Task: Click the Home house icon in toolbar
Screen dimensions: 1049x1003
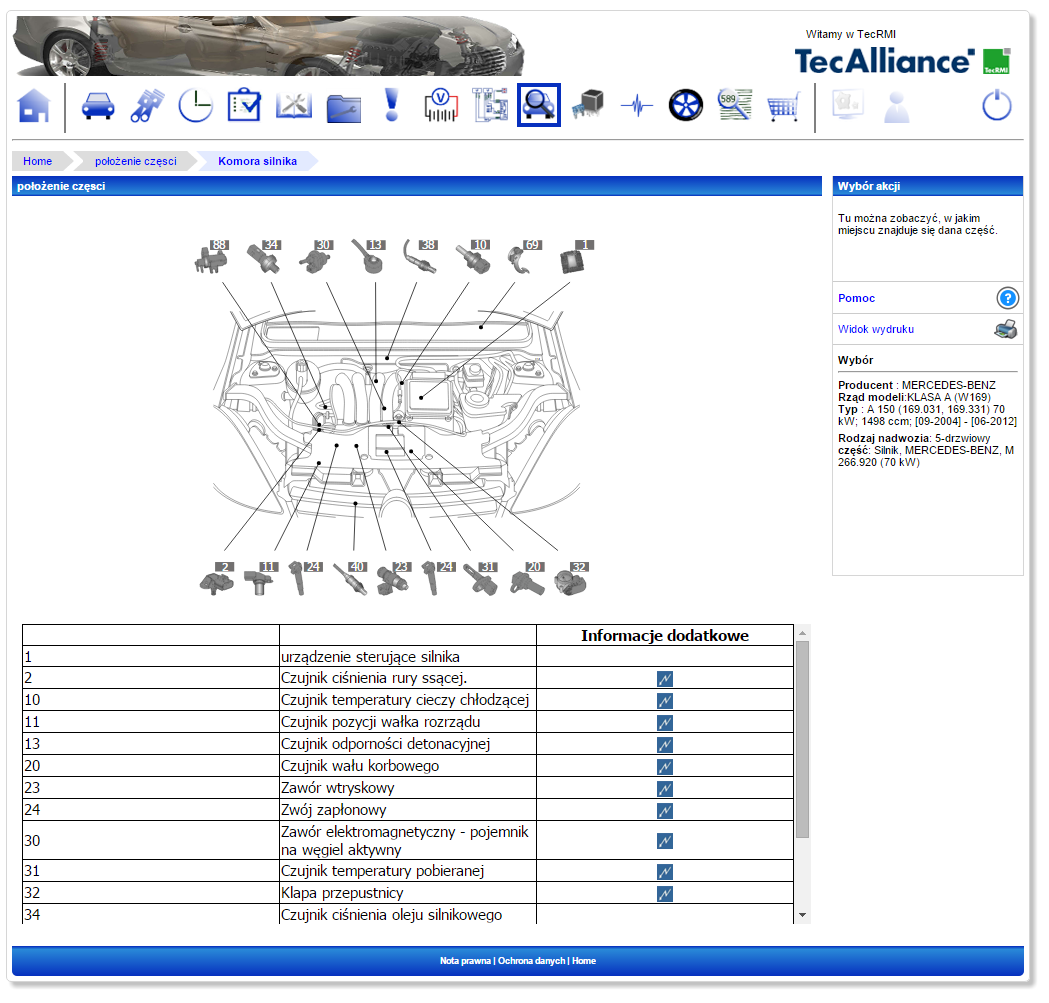Action: (34, 105)
